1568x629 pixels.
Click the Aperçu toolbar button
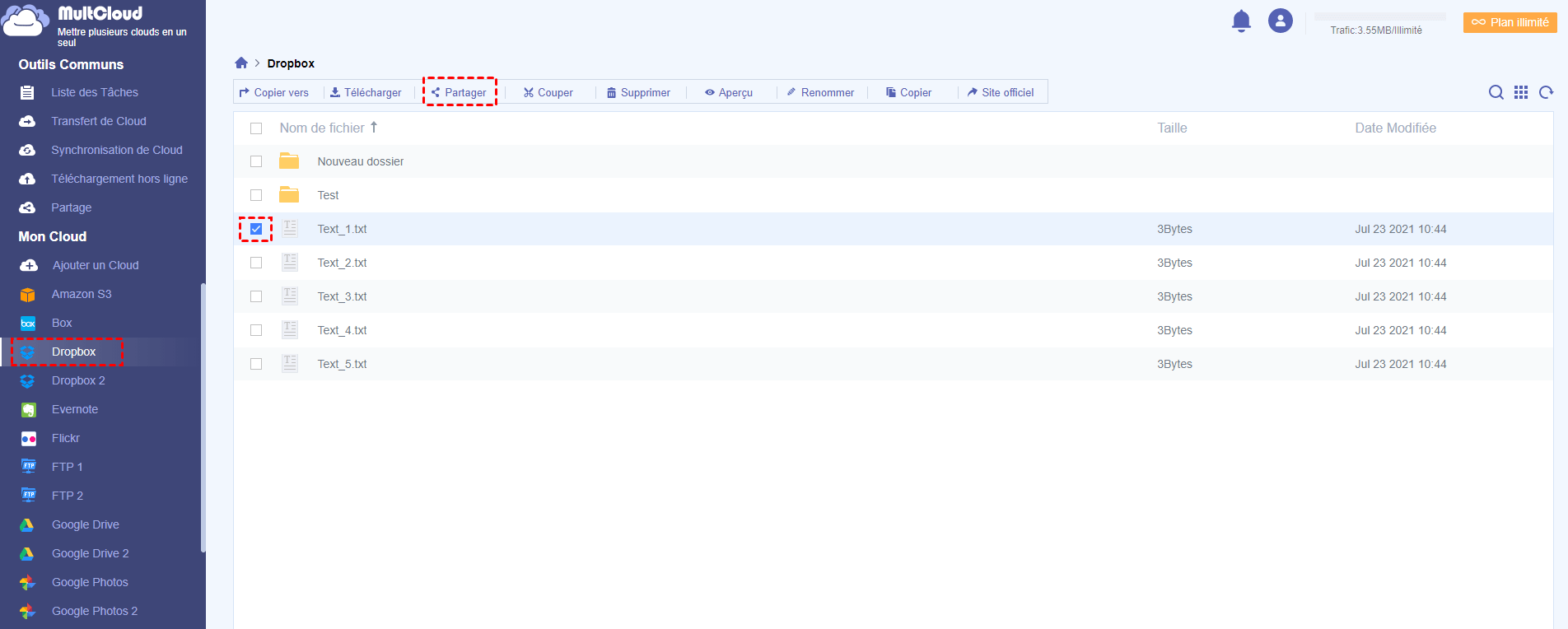pyautogui.click(x=729, y=92)
